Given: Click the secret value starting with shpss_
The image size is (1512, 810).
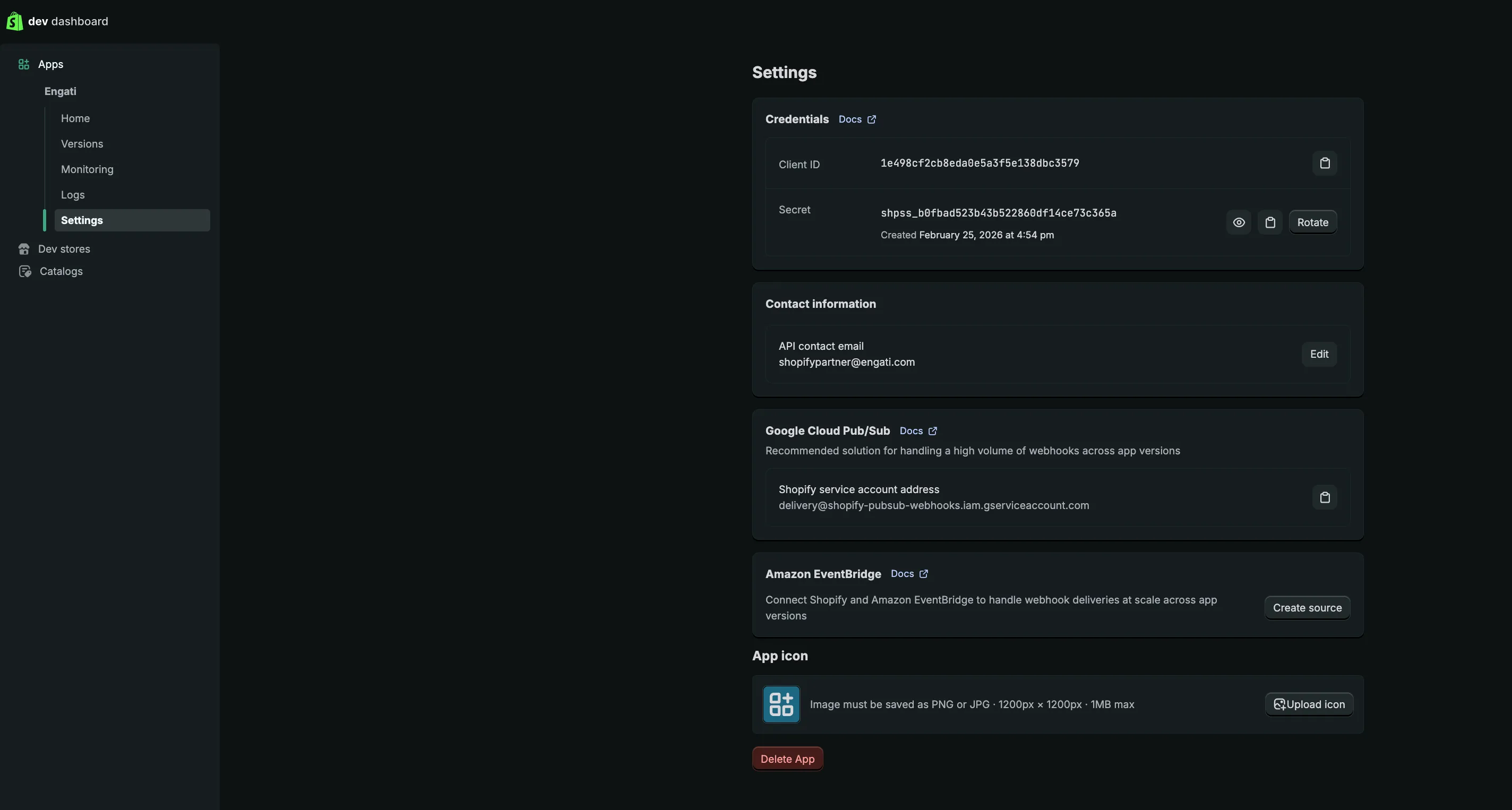Looking at the screenshot, I should point(999,213).
